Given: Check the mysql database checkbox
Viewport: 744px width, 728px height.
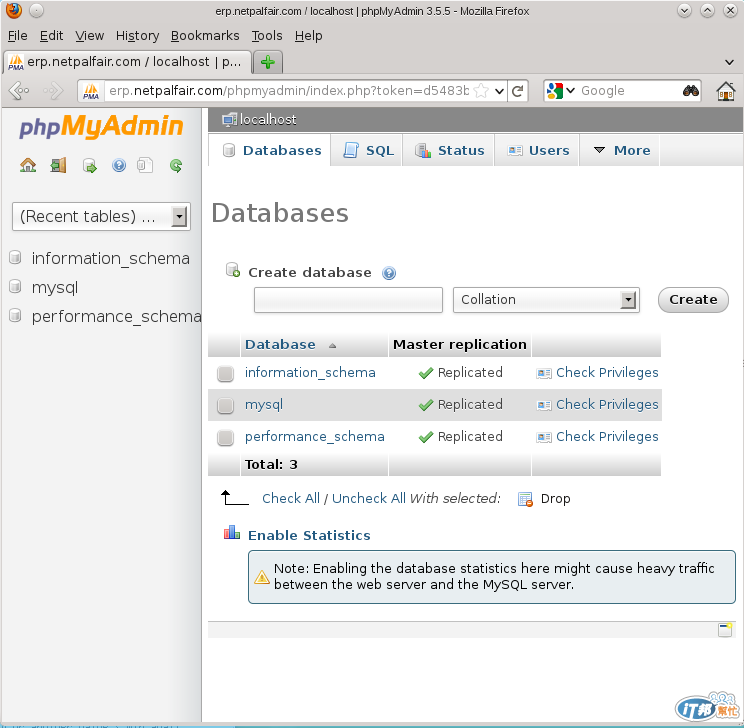Looking at the screenshot, I should 225,405.
